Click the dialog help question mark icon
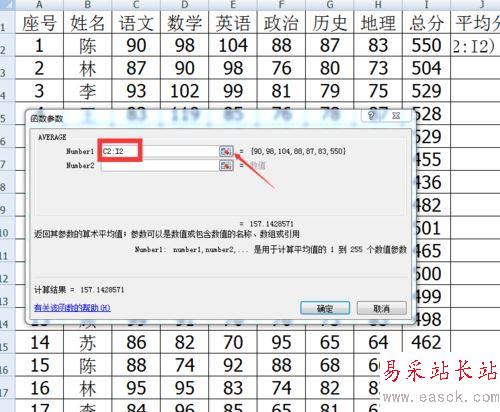Image resolution: width=500 pixels, height=412 pixels. point(371,116)
